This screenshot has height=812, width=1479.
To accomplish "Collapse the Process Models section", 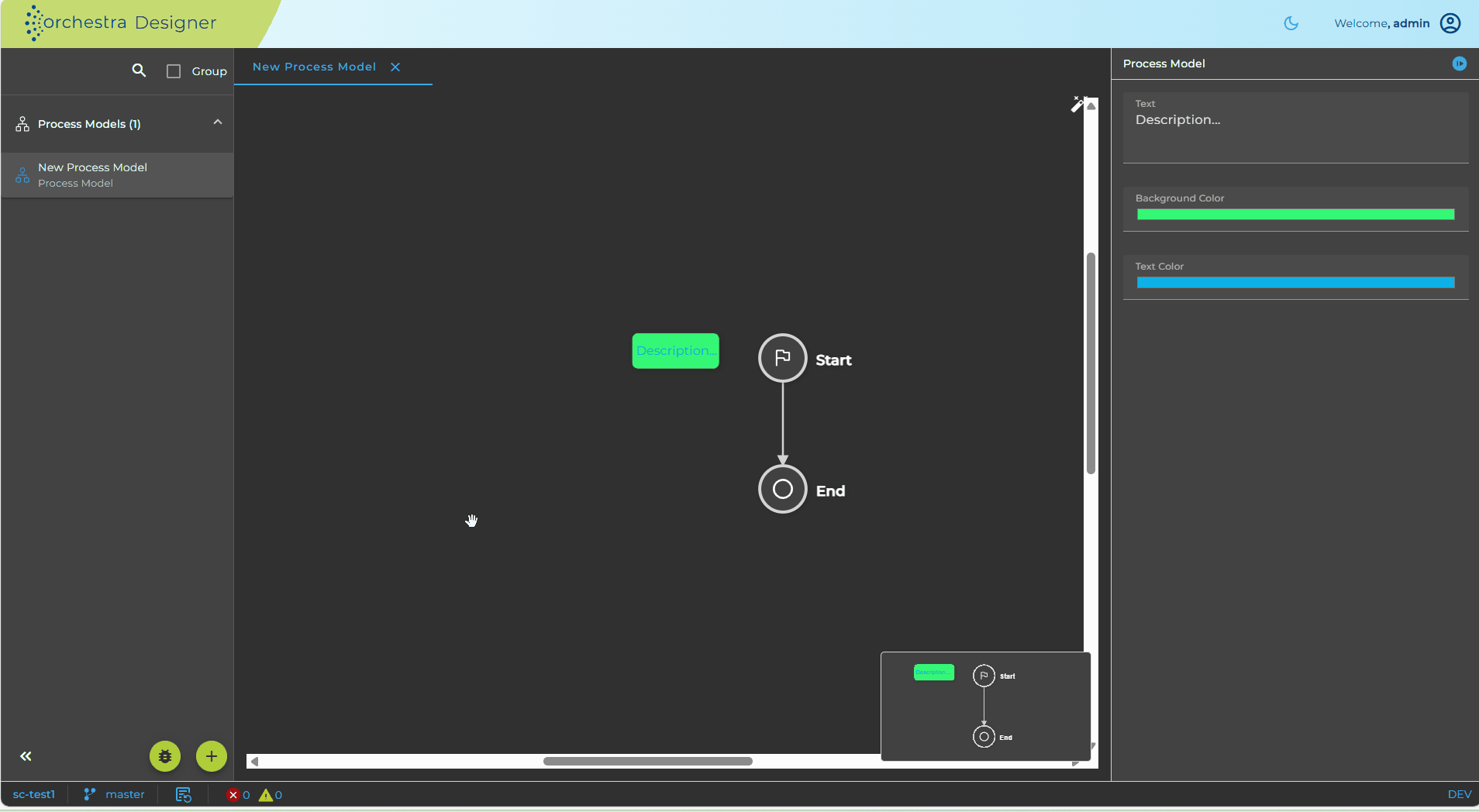I will (x=218, y=122).
